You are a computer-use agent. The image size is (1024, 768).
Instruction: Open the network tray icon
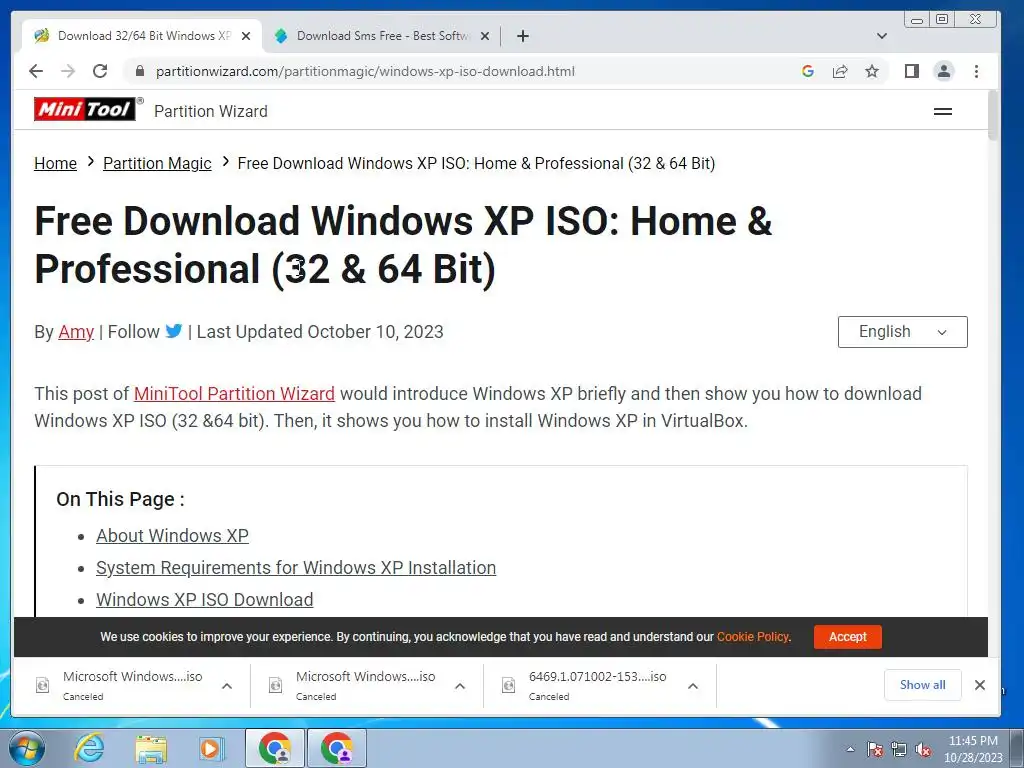[899, 750]
